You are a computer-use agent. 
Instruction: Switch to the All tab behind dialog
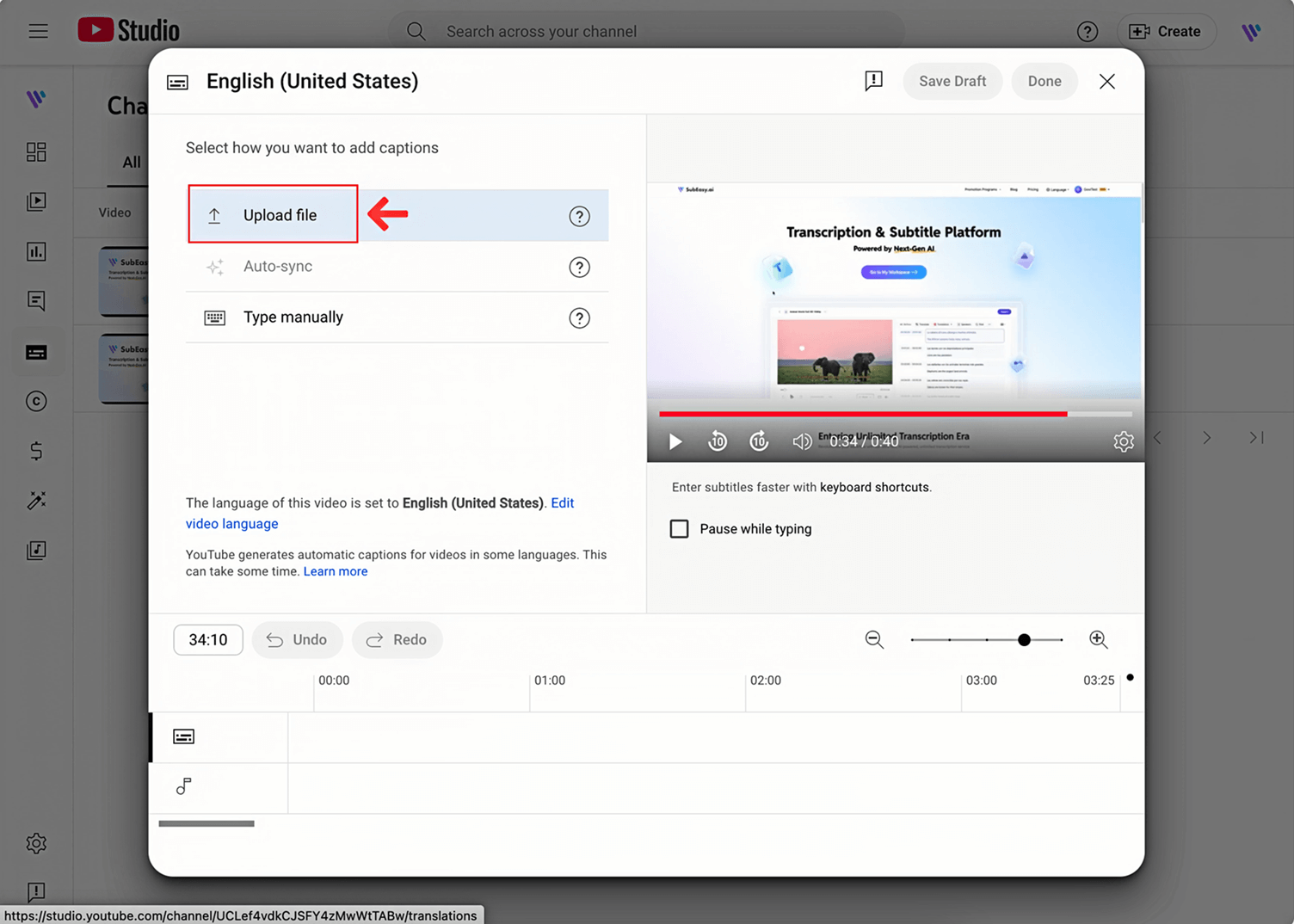click(x=131, y=162)
